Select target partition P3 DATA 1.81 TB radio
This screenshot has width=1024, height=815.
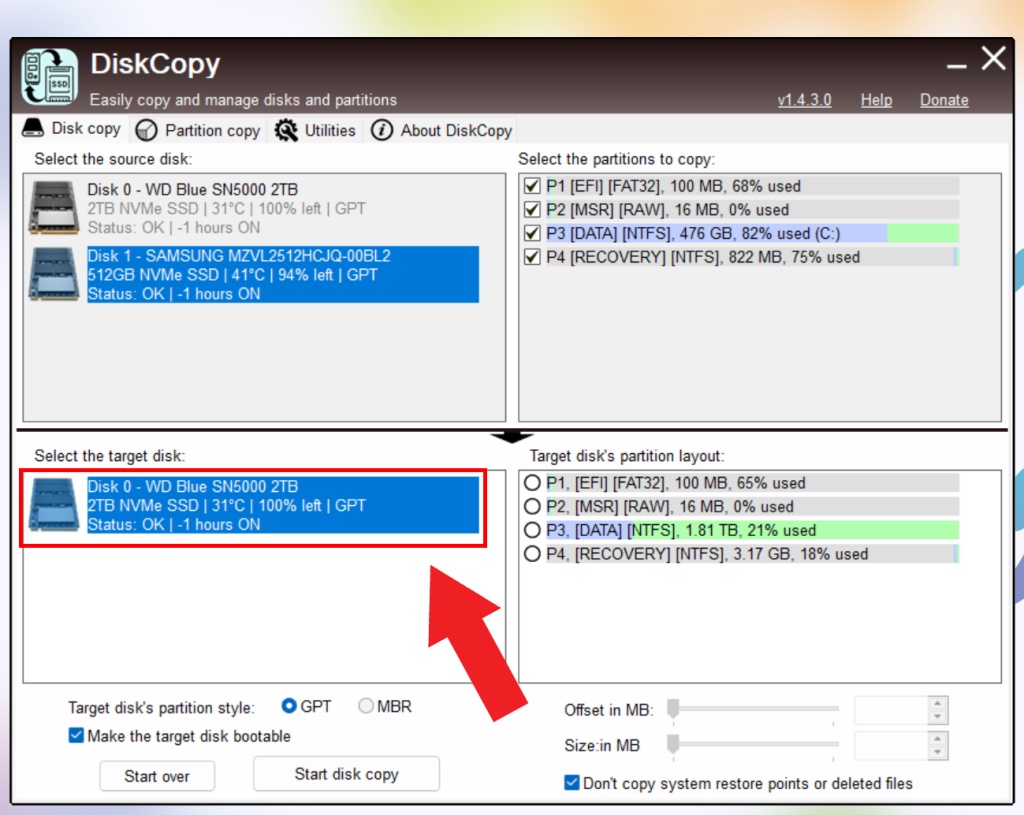click(532, 530)
